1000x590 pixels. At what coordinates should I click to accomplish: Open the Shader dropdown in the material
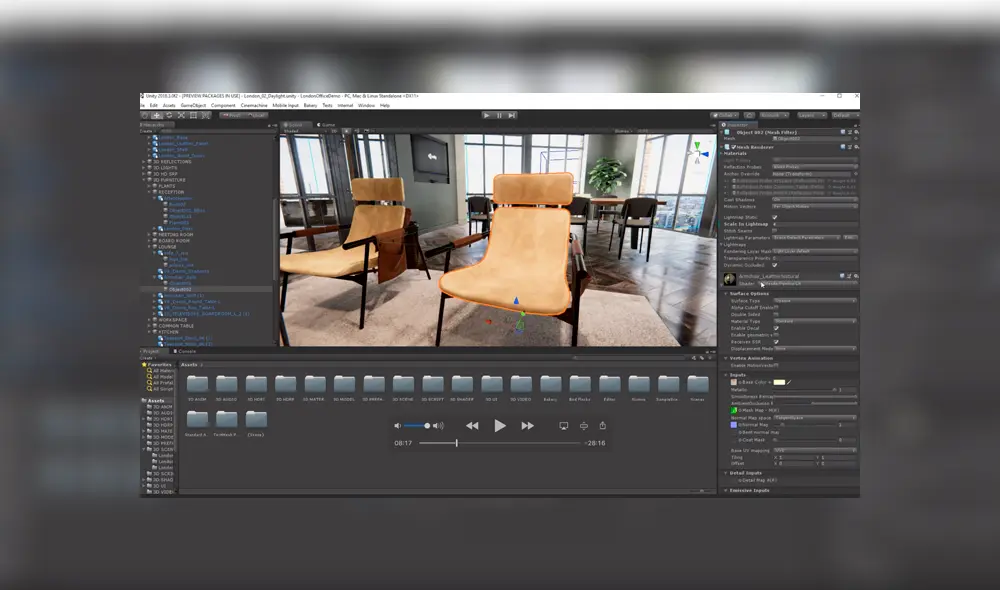806,284
